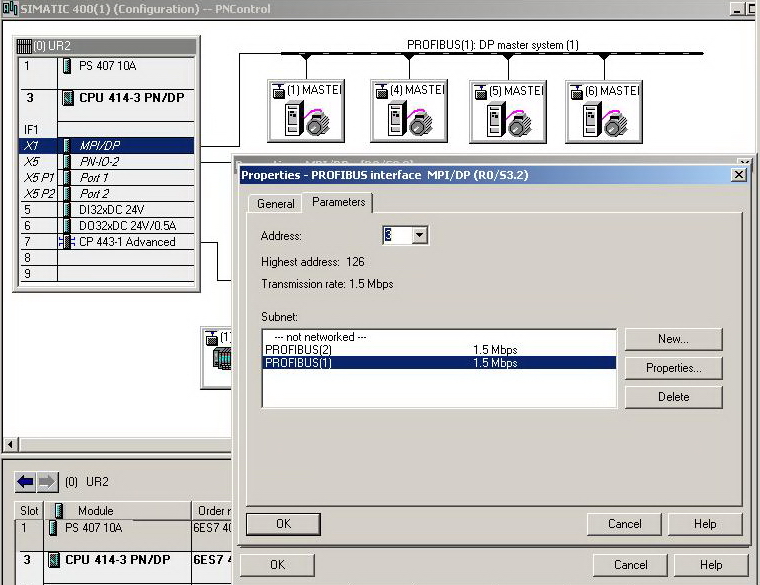
Task: Open Help in PROFIBUS interface dialog
Action: point(705,524)
